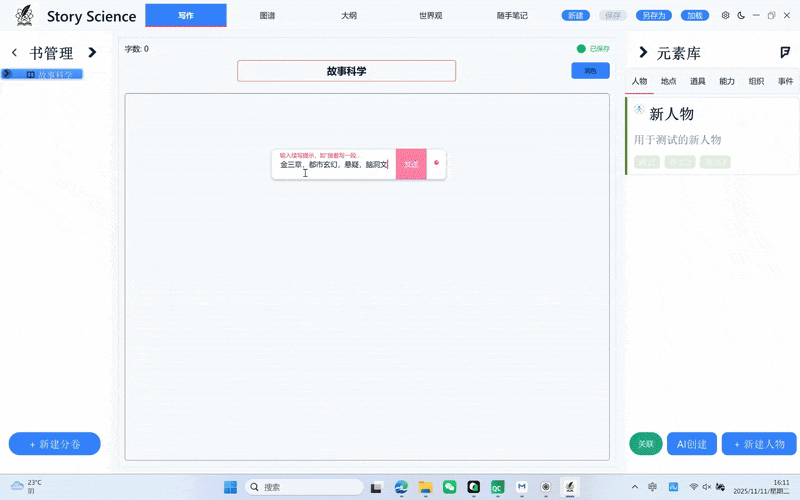Click right chevron beside 书管理
Screen dimensions: 800x500
point(92,52)
